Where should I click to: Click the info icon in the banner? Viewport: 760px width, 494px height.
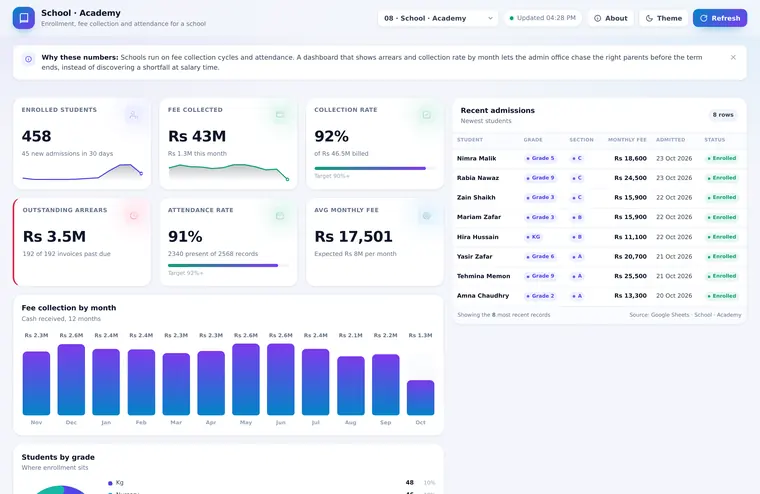coord(29,59)
